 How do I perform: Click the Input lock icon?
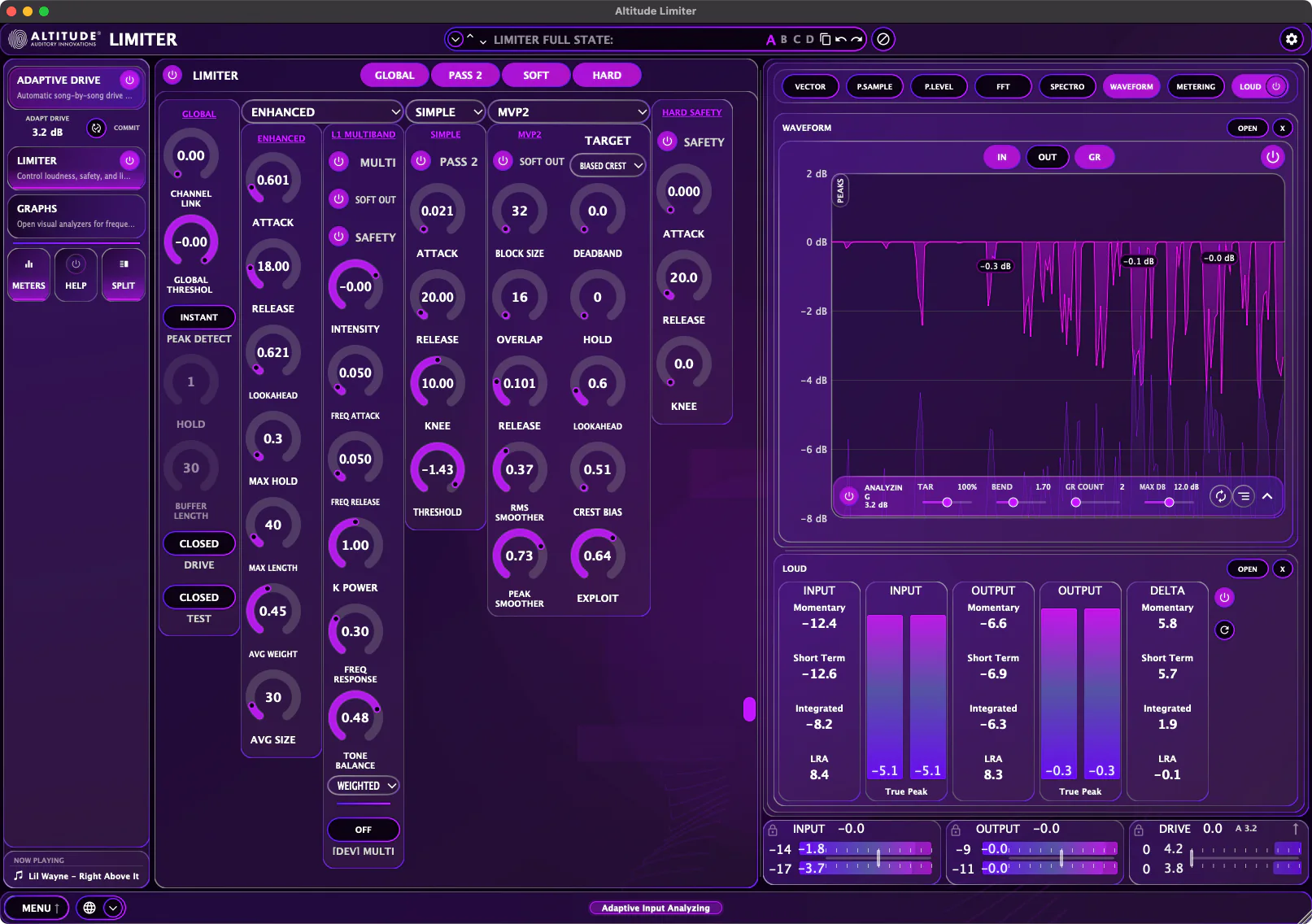point(773,830)
